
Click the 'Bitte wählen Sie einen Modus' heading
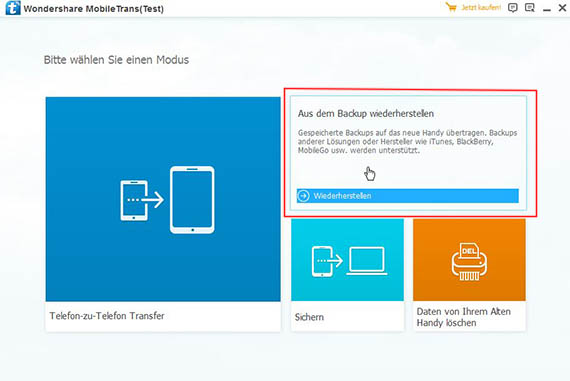click(116, 60)
